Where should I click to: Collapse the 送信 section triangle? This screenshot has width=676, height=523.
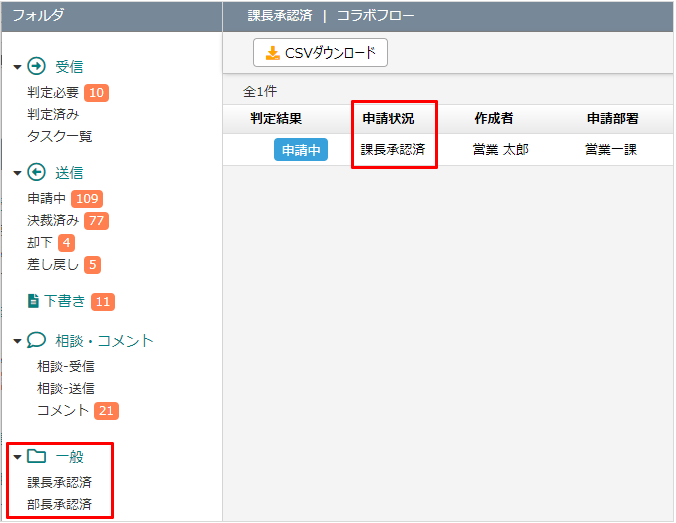tap(17, 173)
